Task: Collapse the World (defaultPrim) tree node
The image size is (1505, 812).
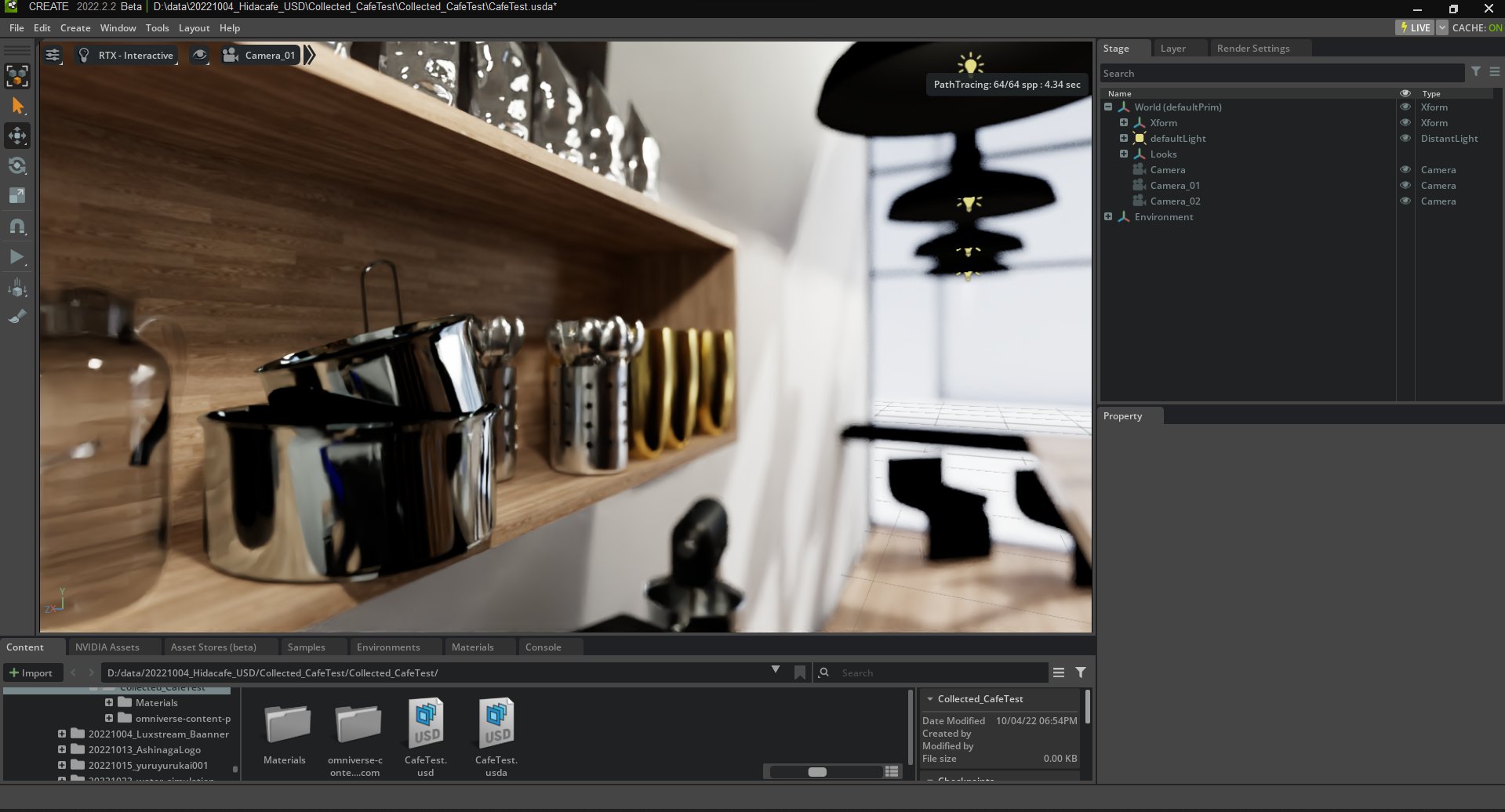Action: (1108, 107)
